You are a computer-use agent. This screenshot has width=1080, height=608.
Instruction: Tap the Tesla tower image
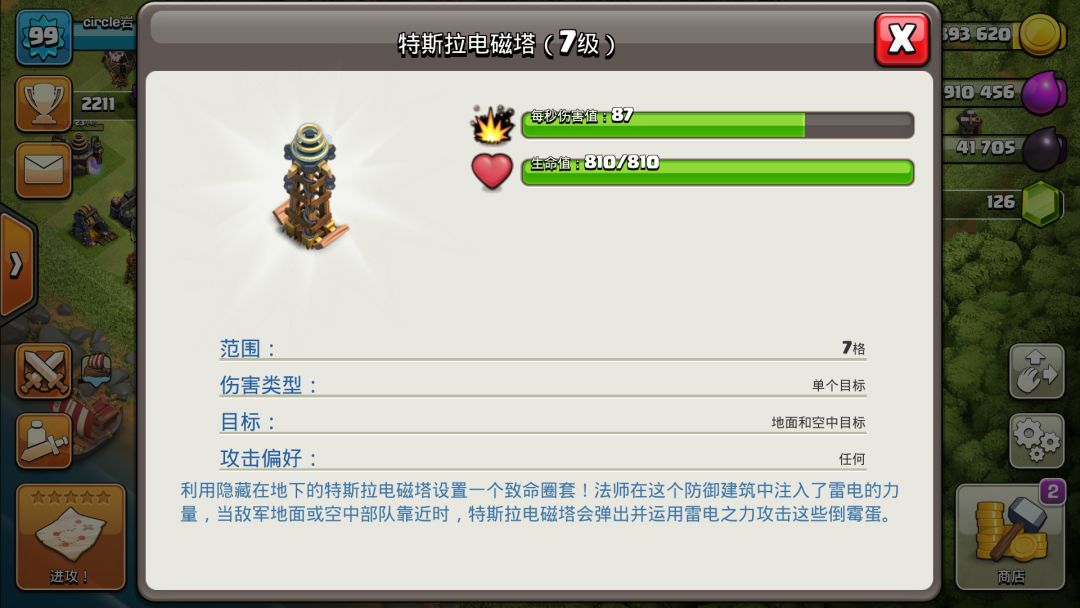310,186
